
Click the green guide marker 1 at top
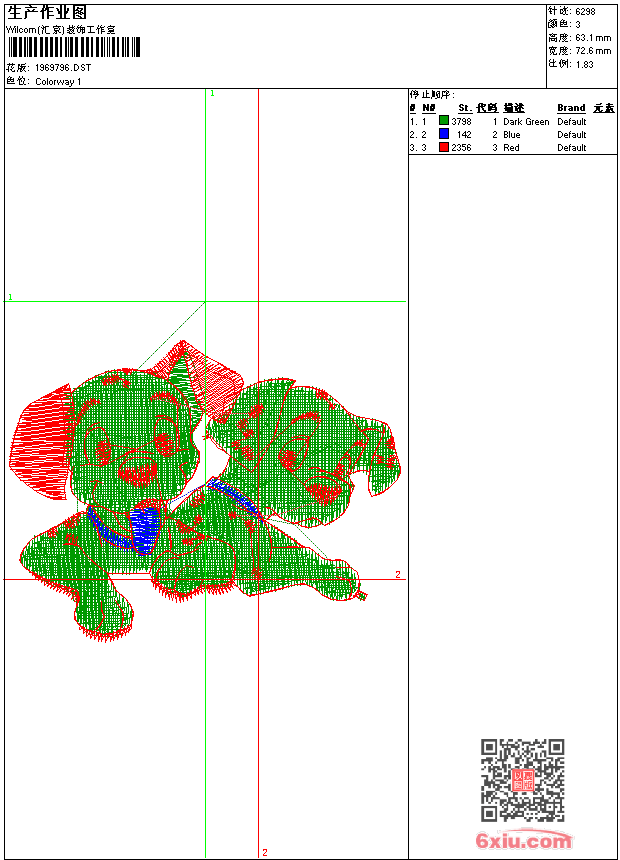click(212, 93)
